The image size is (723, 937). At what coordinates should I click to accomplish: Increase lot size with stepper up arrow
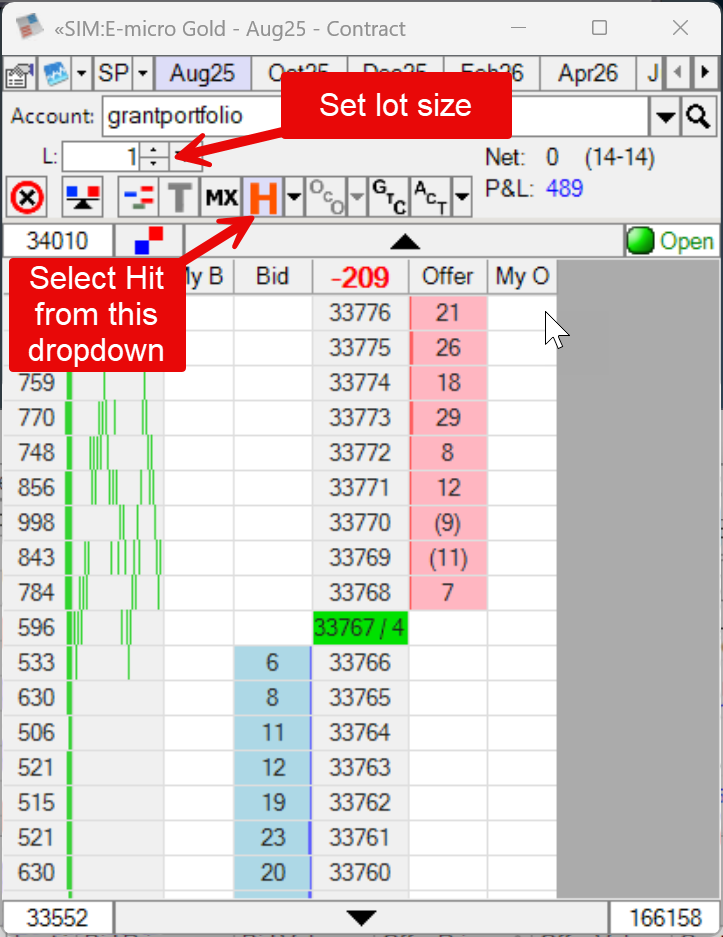point(153,150)
